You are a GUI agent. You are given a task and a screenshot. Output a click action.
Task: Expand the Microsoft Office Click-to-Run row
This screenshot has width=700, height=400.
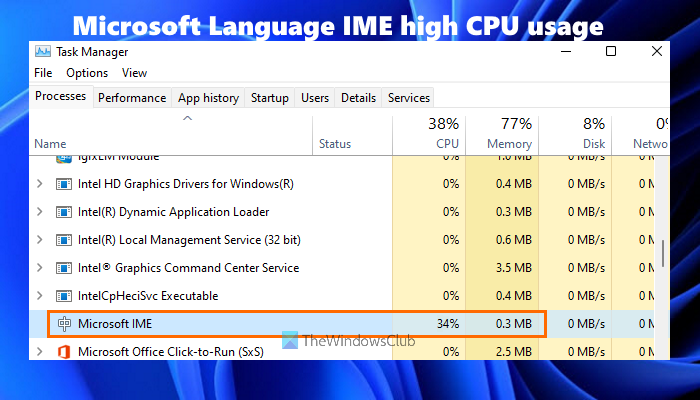tap(40, 351)
